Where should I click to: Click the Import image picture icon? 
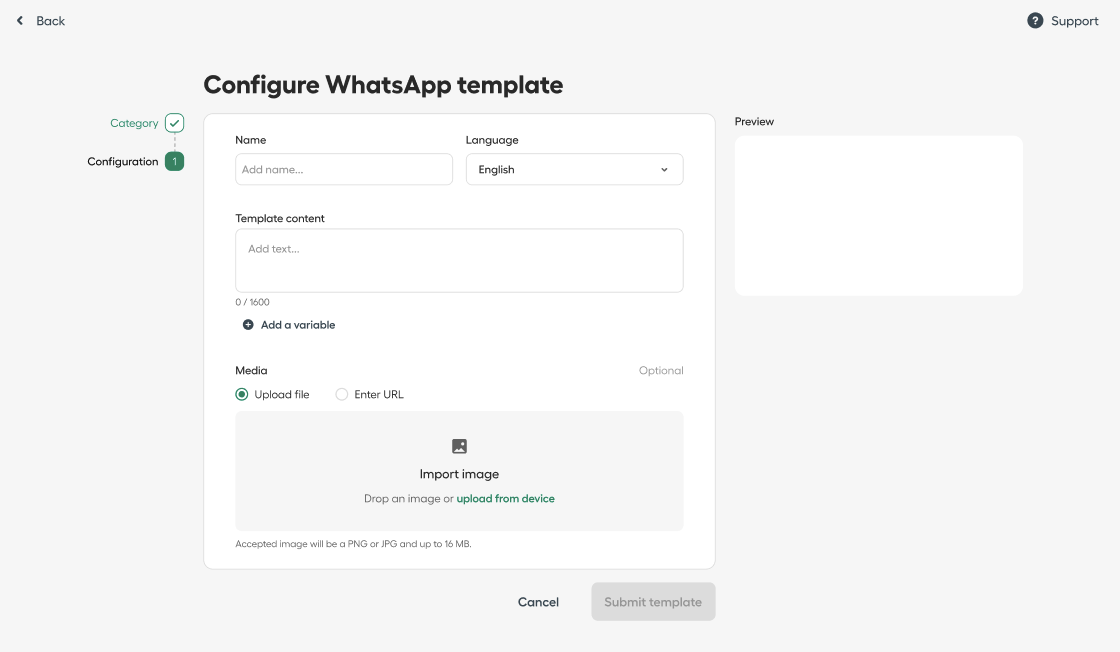(x=459, y=446)
